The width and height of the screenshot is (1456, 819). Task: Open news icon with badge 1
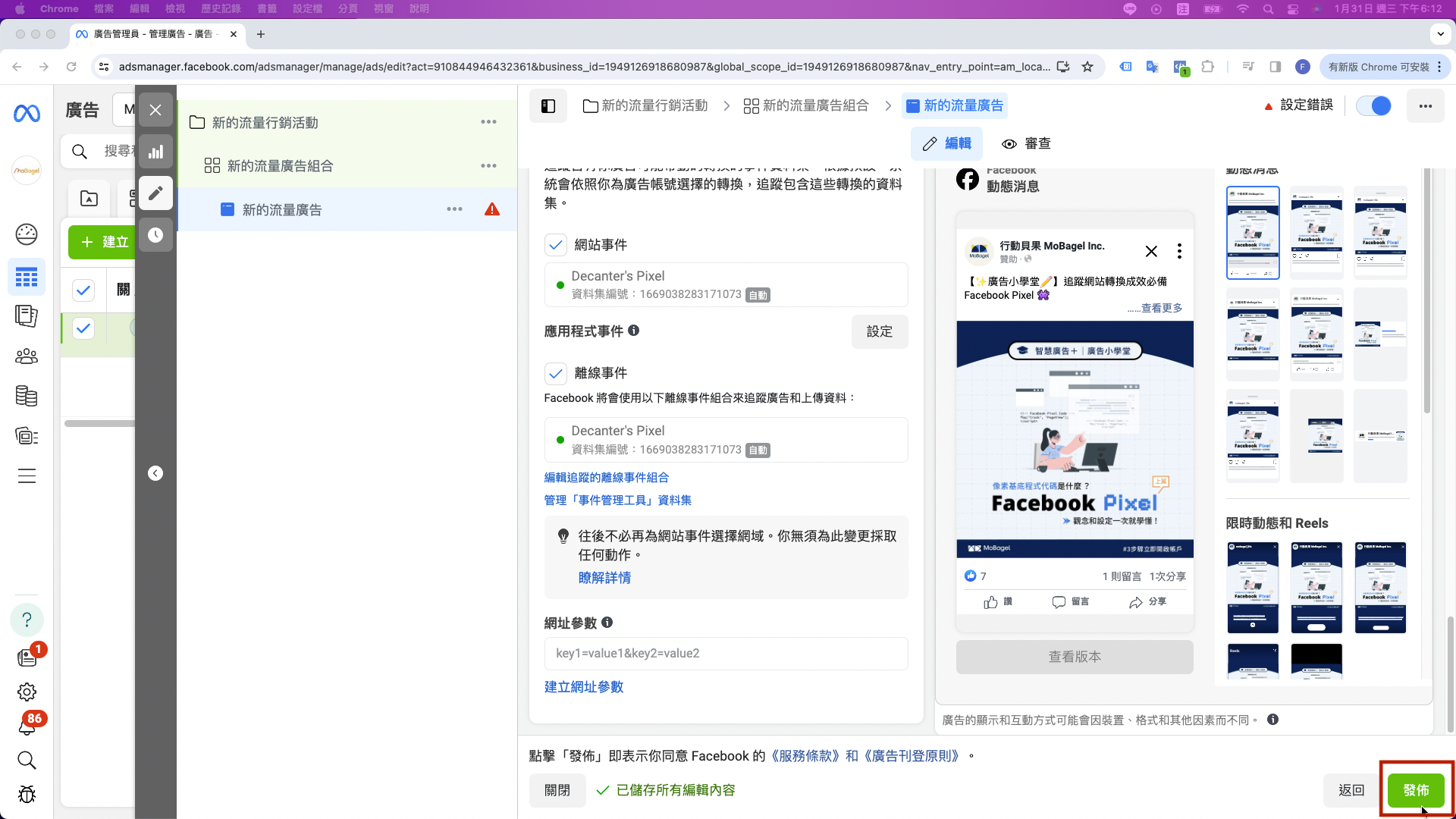(x=27, y=657)
